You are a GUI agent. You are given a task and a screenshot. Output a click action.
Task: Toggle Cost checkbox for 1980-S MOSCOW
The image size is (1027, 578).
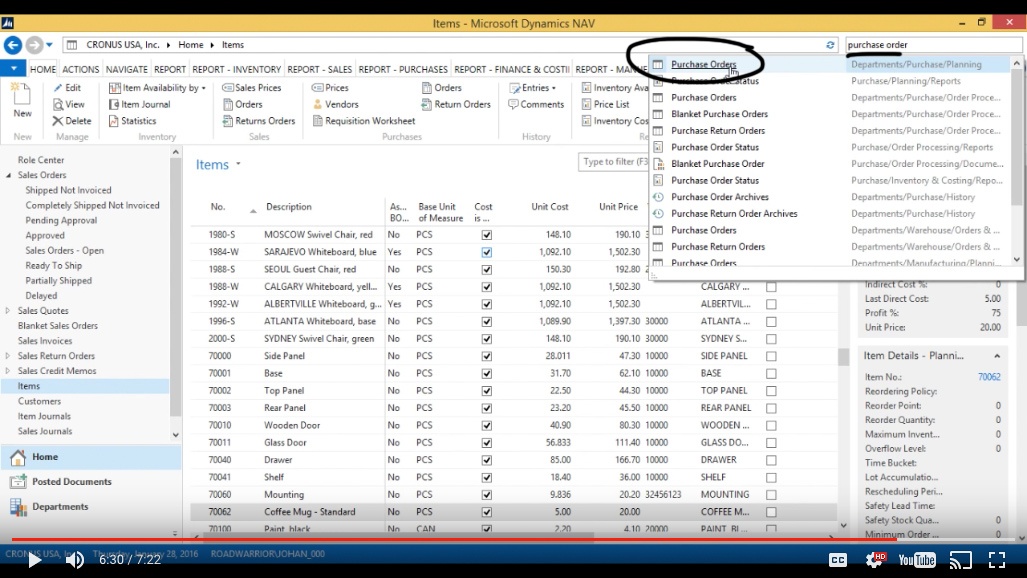[x=487, y=235]
